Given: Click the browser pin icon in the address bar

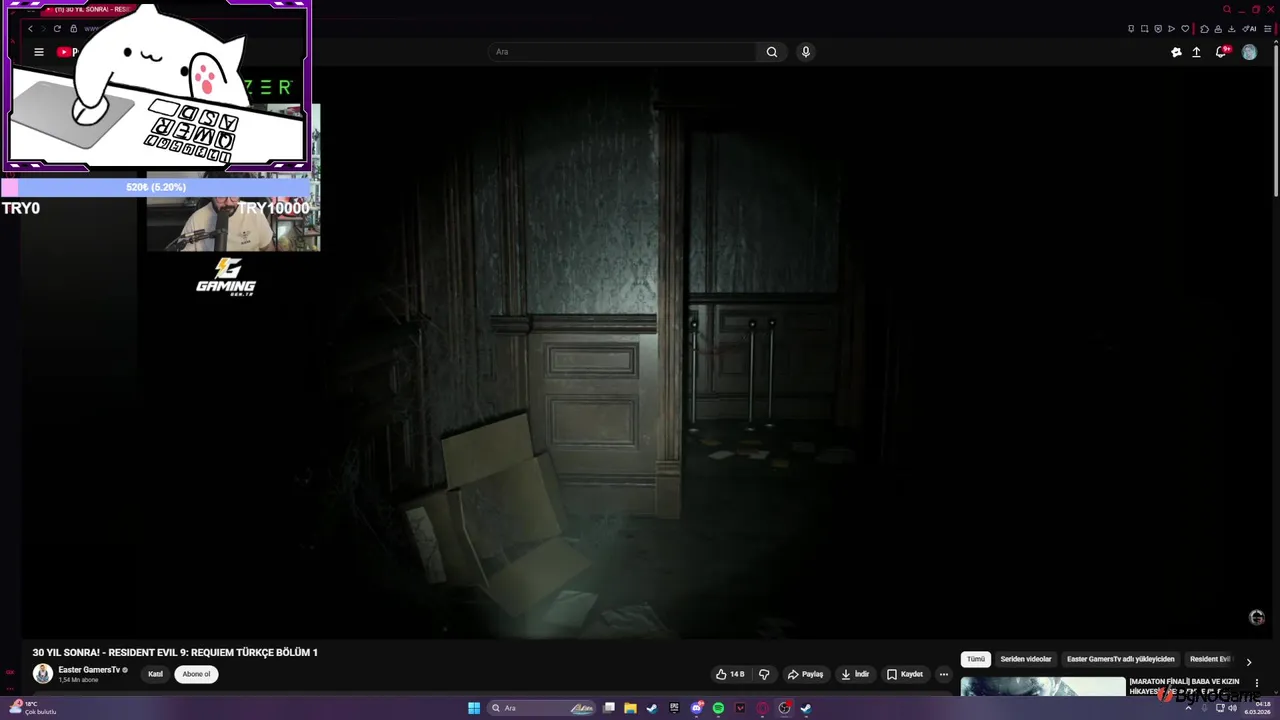Looking at the screenshot, I should click(x=1131, y=29).
